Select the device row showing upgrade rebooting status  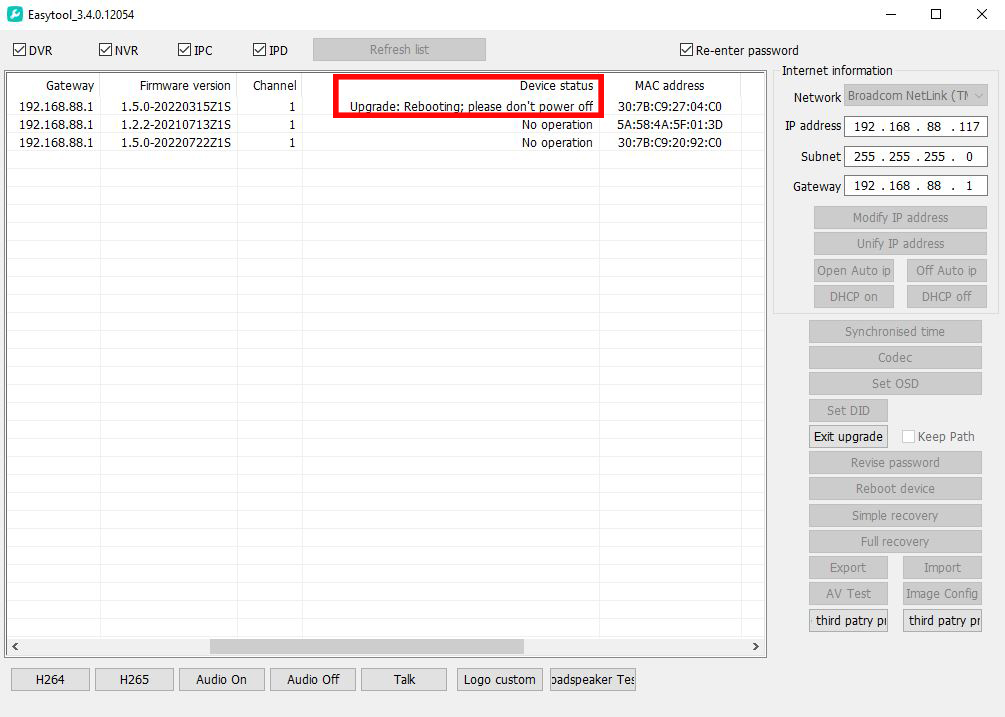470,106
